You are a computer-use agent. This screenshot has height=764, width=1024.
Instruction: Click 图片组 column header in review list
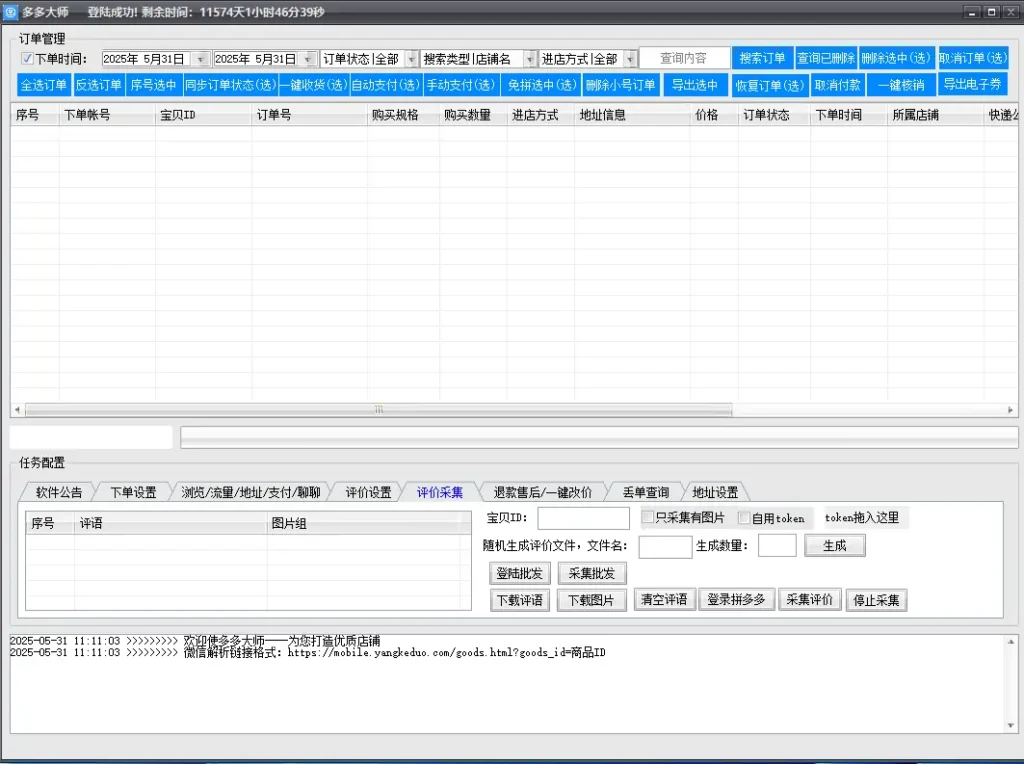point(368,523)
